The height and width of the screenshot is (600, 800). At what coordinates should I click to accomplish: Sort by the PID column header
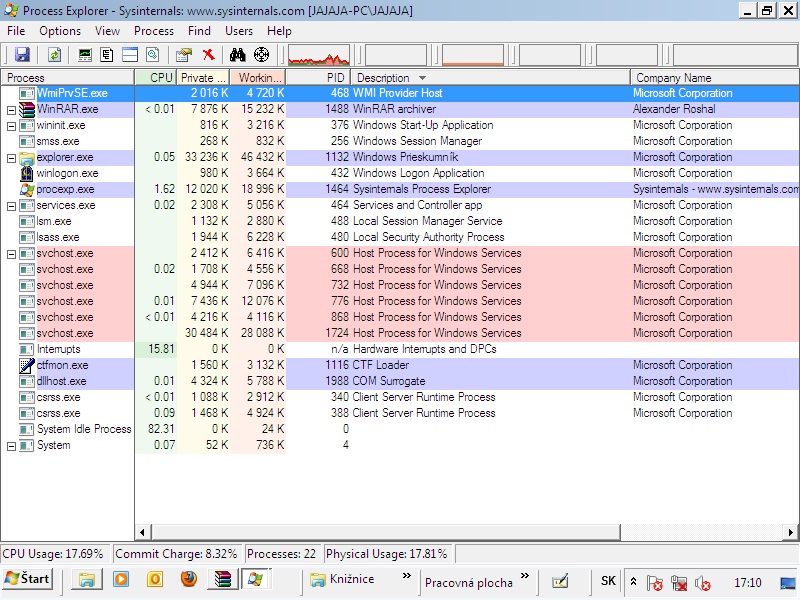tap(318, 78)
